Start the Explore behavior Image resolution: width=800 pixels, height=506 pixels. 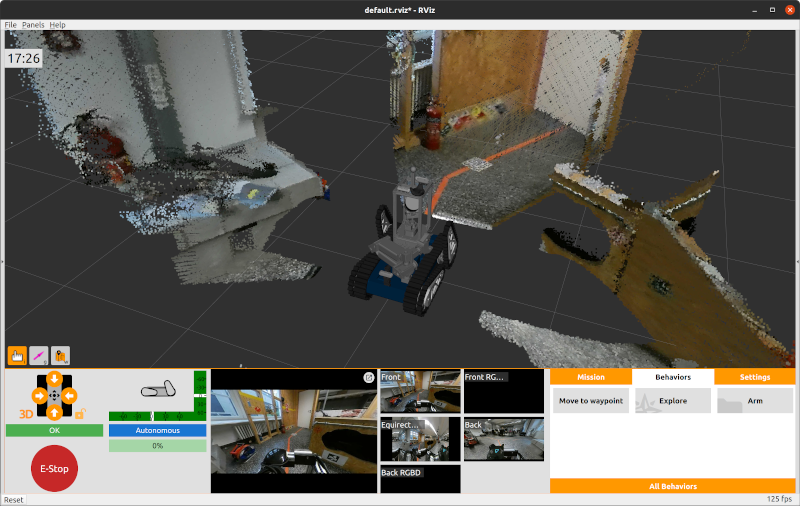(x=672, y=401)
